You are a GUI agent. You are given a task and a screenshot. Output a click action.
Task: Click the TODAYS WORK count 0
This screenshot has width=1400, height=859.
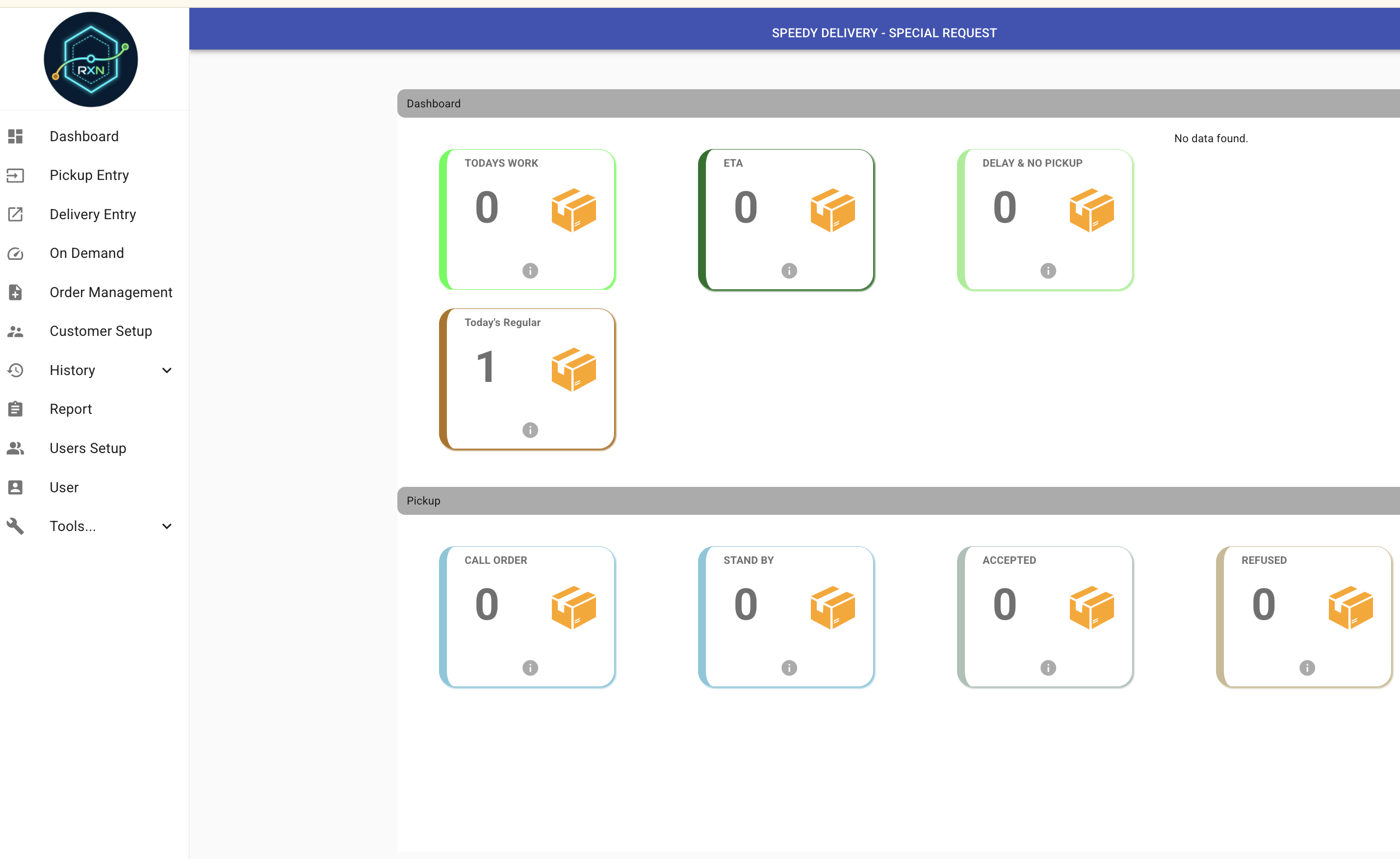pos(487,207)
